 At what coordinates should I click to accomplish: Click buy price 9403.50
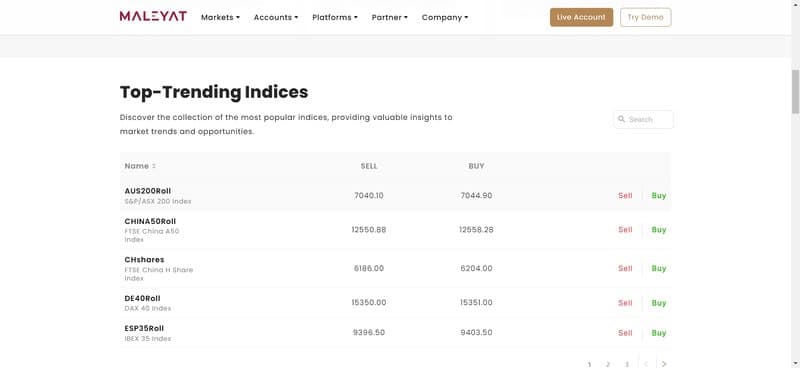coord(477,333)
